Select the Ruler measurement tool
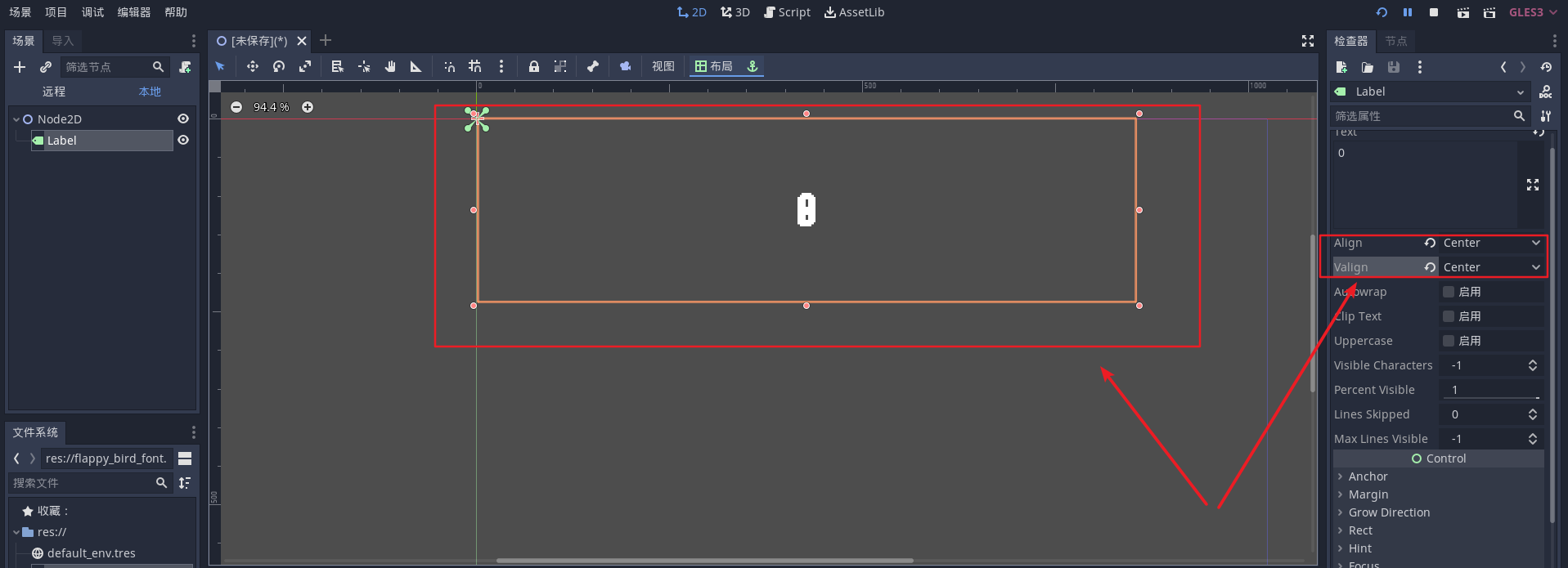 pos(416,66)
